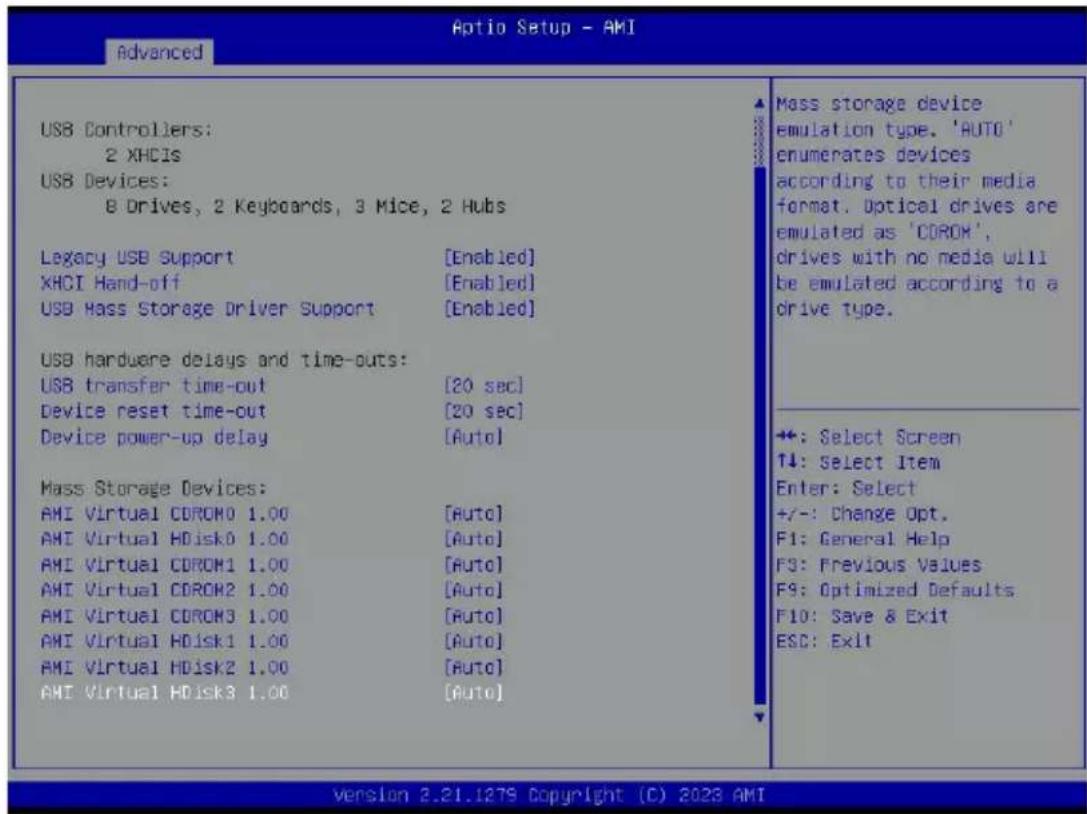Viewport: 1087px width, 814px height.
Task: Click the '8 Drives, 2 Keyboards' line
Action: [x=306, y=207]
